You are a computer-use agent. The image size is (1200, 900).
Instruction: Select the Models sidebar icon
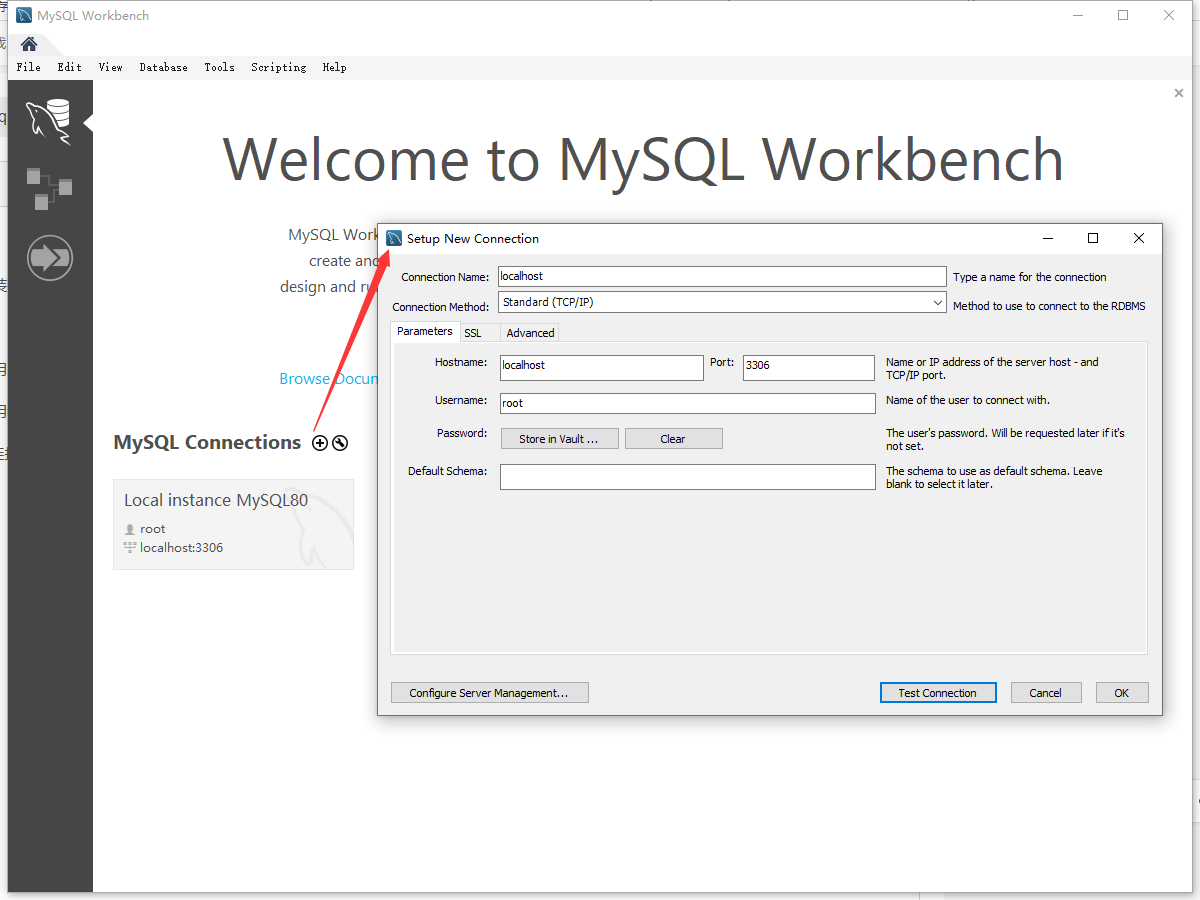pyautogui.click(x=48, y=188)
